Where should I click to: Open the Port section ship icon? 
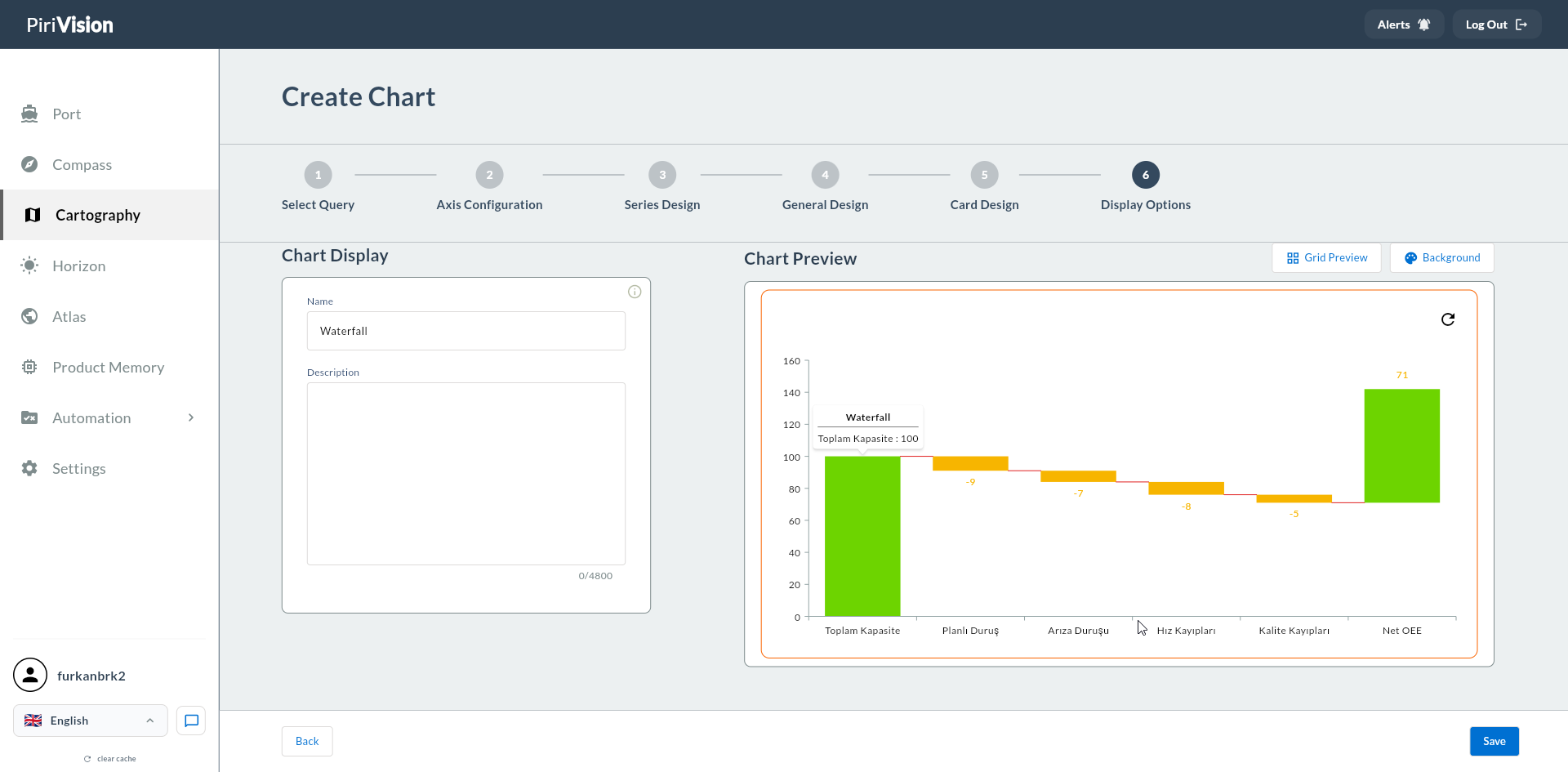pyautogui.click(x=29, y=114)
